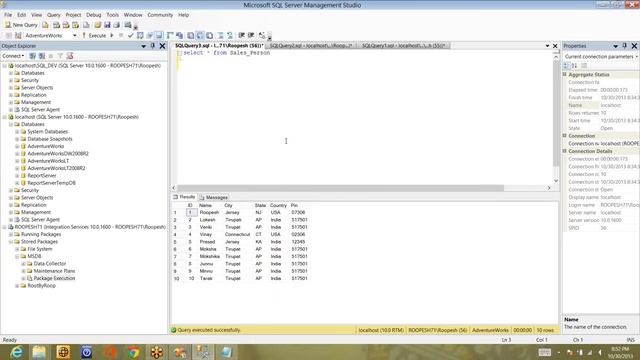Open an Analysis Services XMLA Query
Viewport: 640px width, 360px height.
pos(76,25)
